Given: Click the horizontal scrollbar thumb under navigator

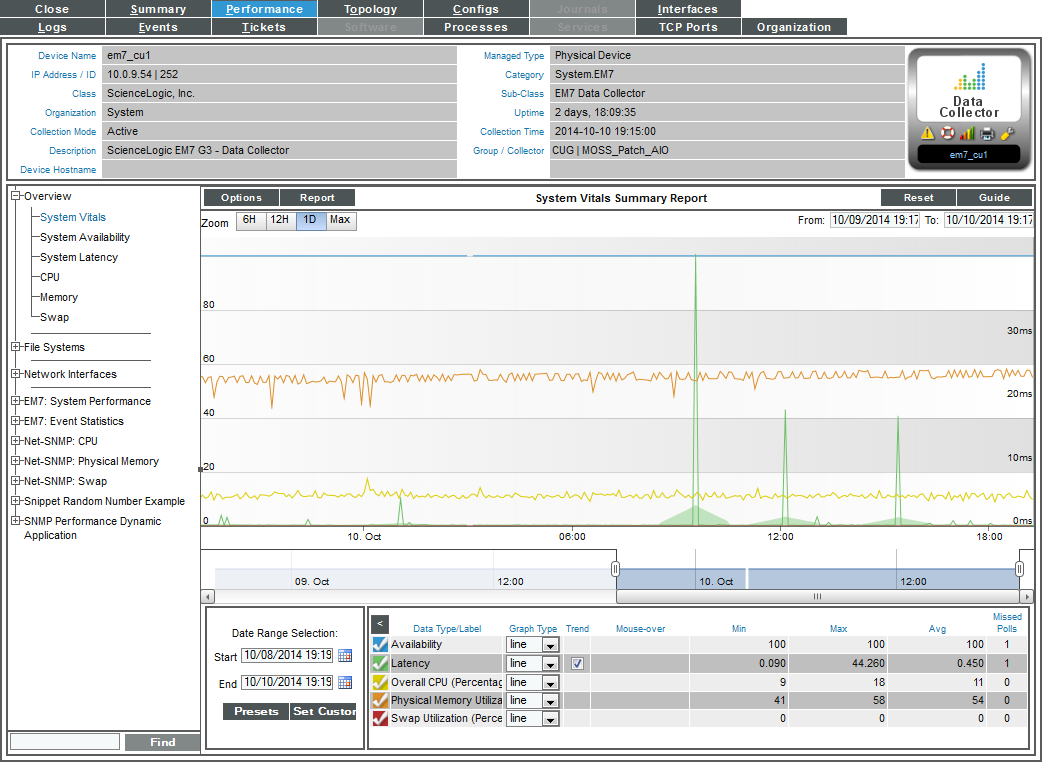Looking at the screenshot, I should click(x=817, y=597).
